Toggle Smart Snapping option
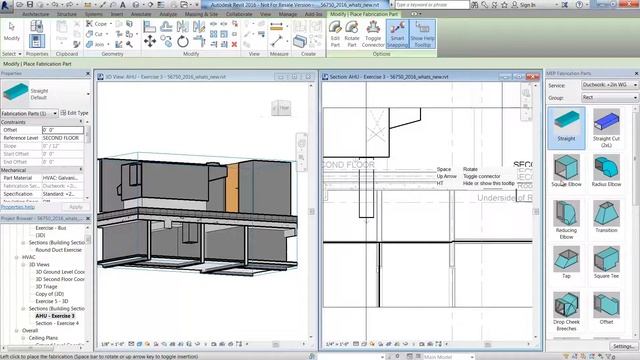Viewport: 640px width, 360px height. pyautogui.click(x=397, y=34)
